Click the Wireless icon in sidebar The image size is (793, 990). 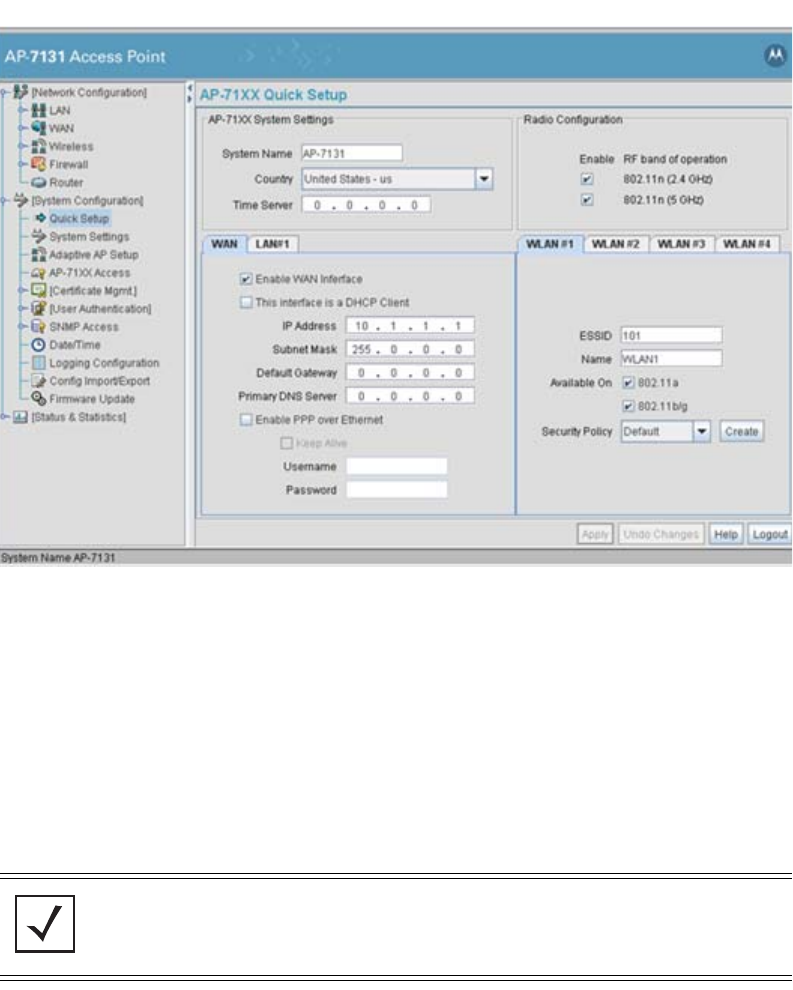[39, 146]
